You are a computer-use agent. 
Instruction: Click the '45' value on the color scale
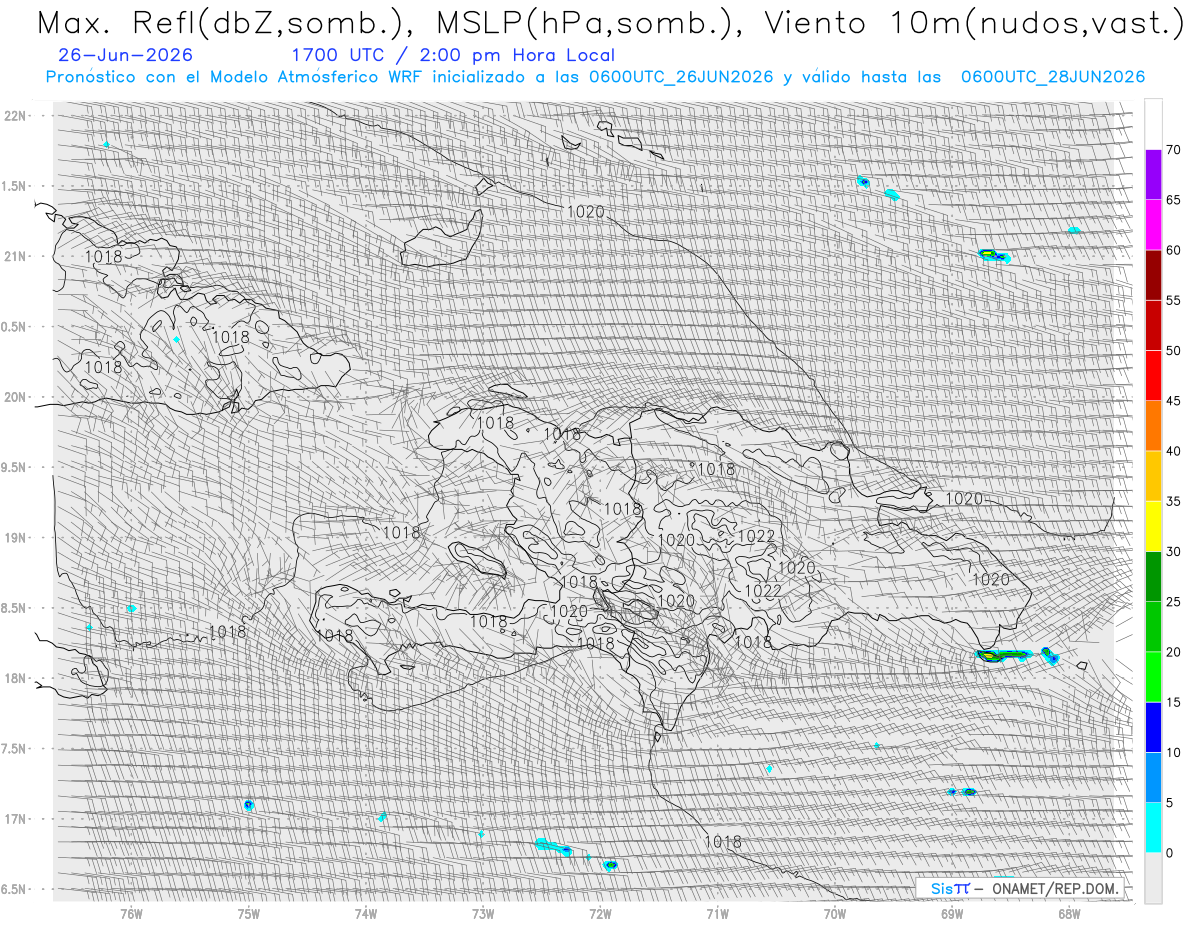[1174, 401]
